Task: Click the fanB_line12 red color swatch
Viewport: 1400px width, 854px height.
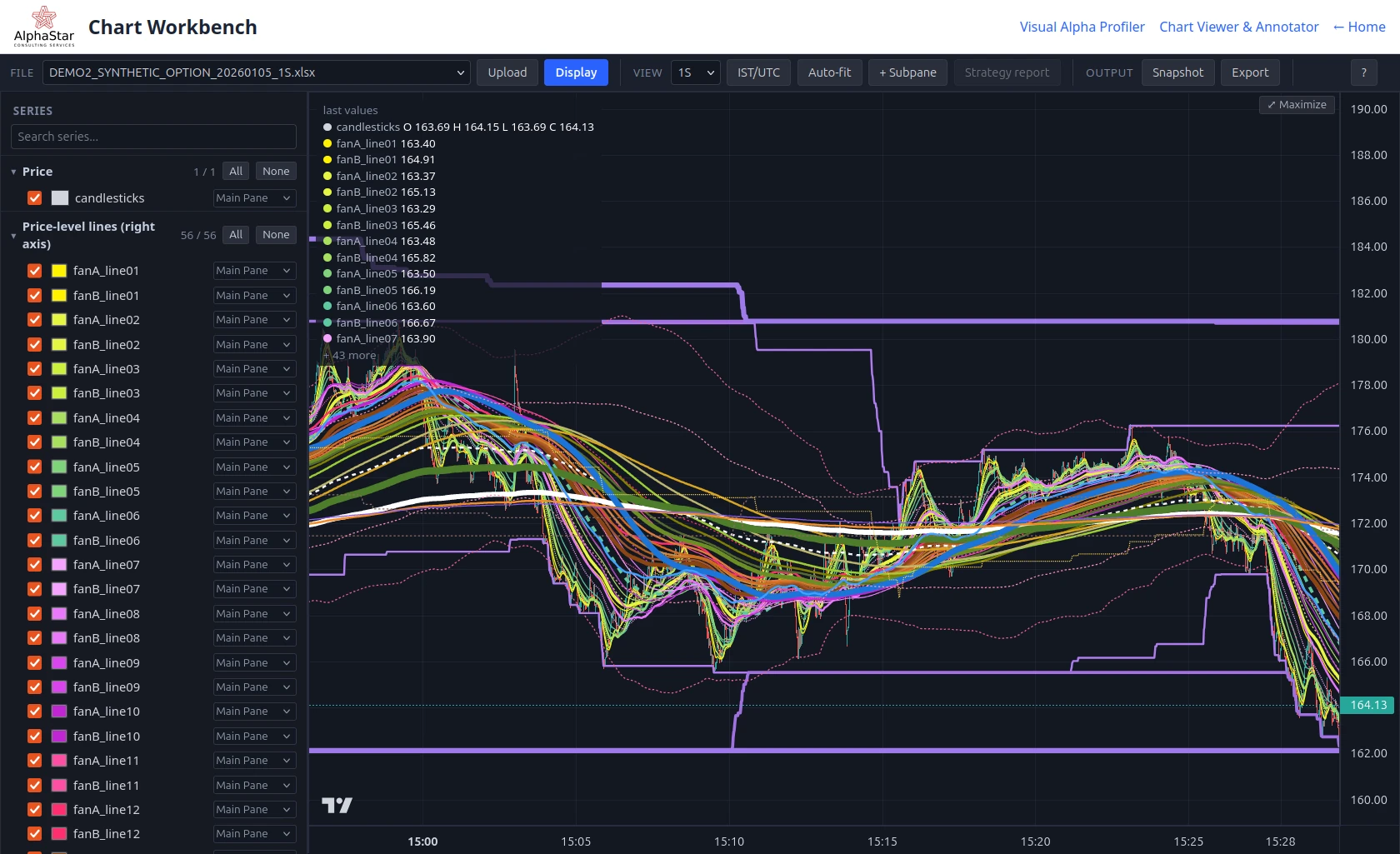Action: pyautogui.click(x=59, y=834)
